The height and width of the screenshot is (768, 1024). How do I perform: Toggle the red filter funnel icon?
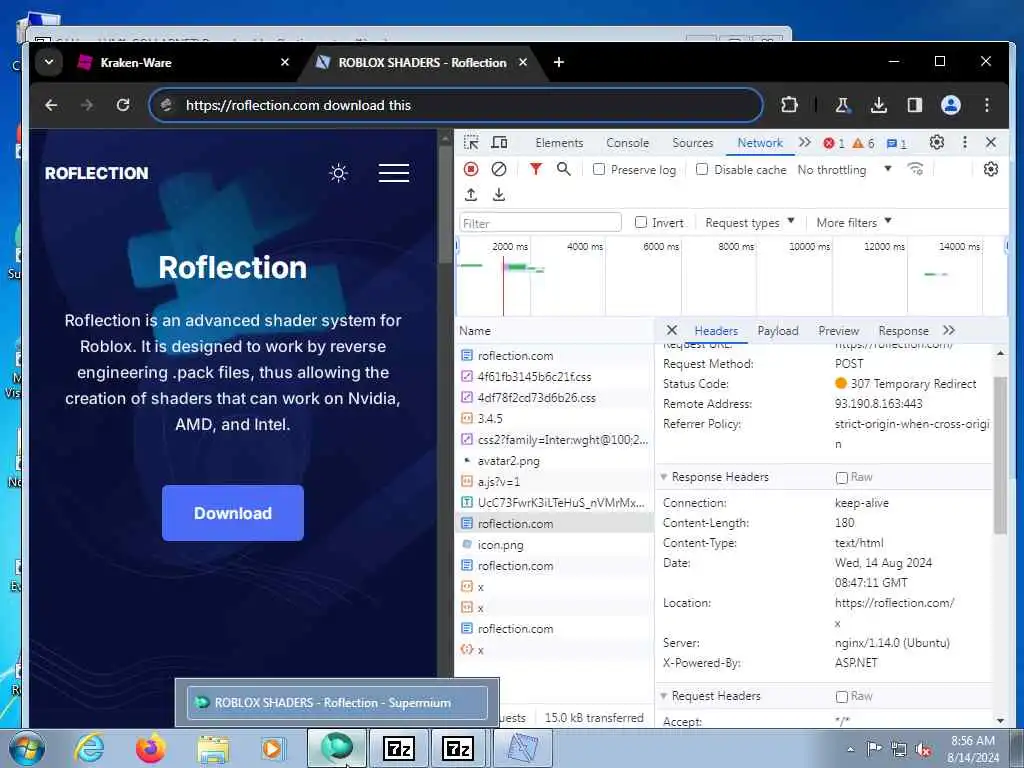pyautogui.click(x=536, y=169)
